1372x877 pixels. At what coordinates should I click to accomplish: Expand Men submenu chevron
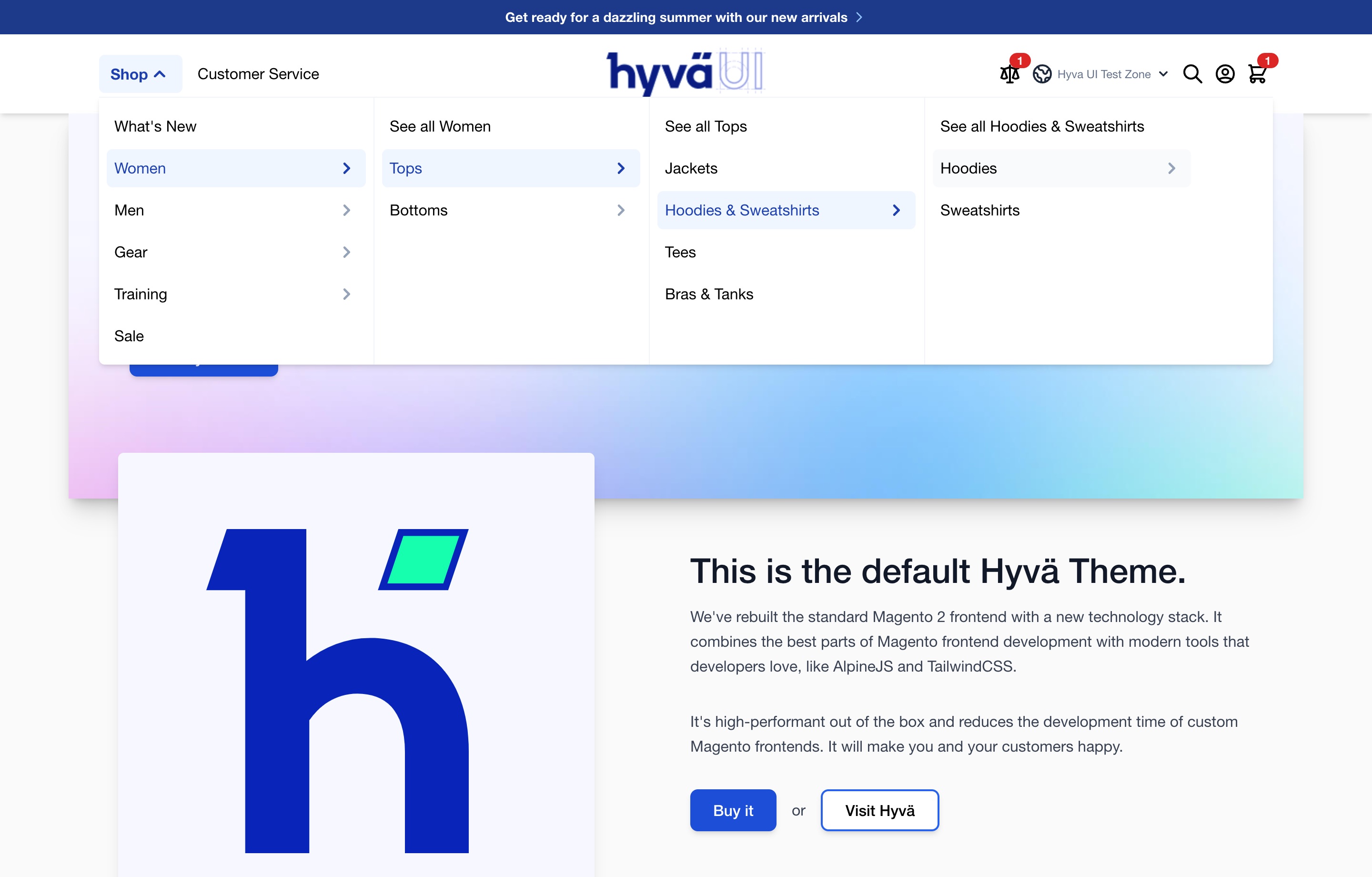[x=346, y=210]
